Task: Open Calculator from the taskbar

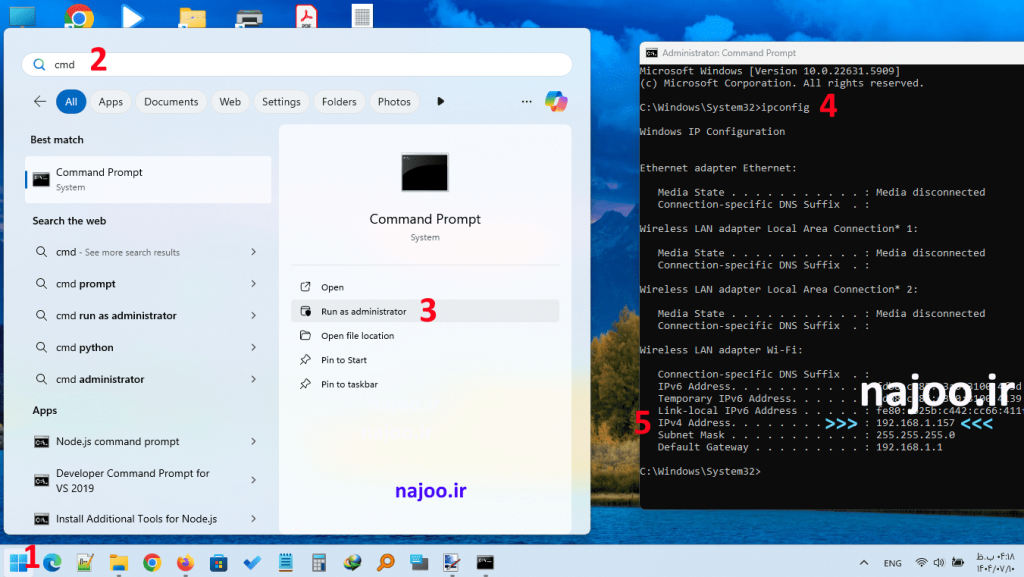Action: (x=319, y=562)
